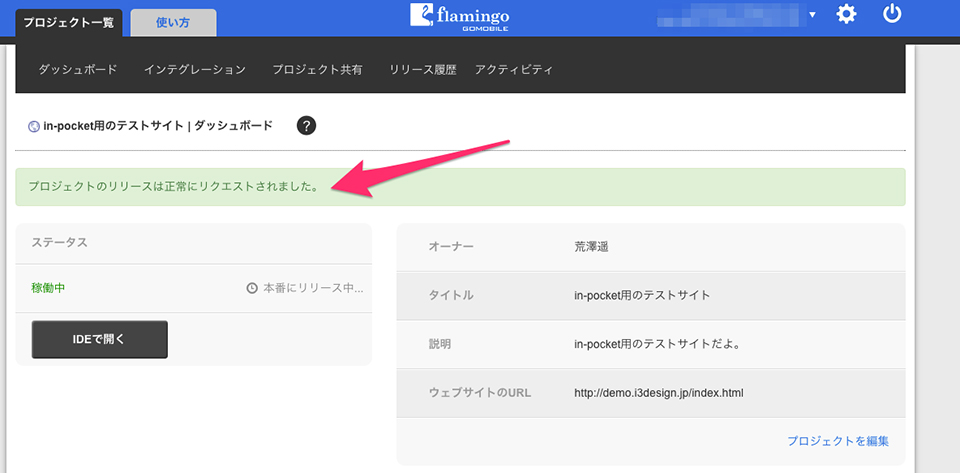The height and width of the screenshot is (473, 960).
Task: Click the 稼働中 status text
Action: pyautogui.click(x=48, y=288)
